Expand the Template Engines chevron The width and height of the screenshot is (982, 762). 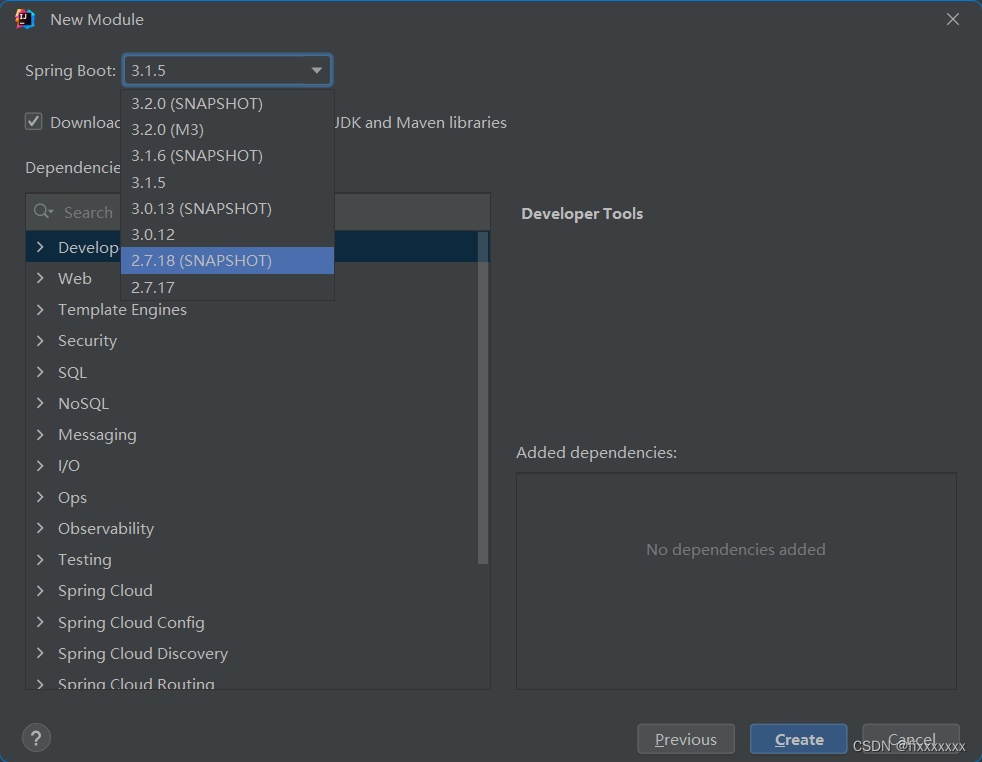point(40,309)
